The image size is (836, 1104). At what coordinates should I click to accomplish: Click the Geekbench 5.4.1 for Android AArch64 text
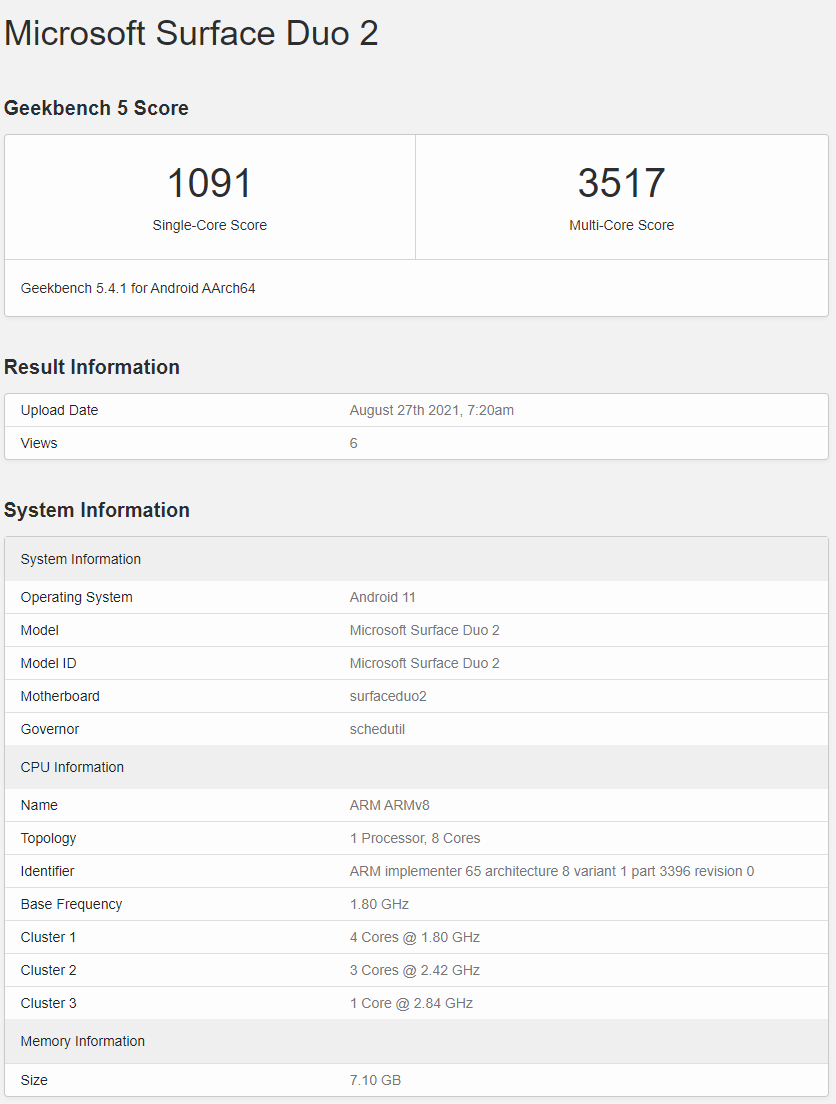[138, 288]
